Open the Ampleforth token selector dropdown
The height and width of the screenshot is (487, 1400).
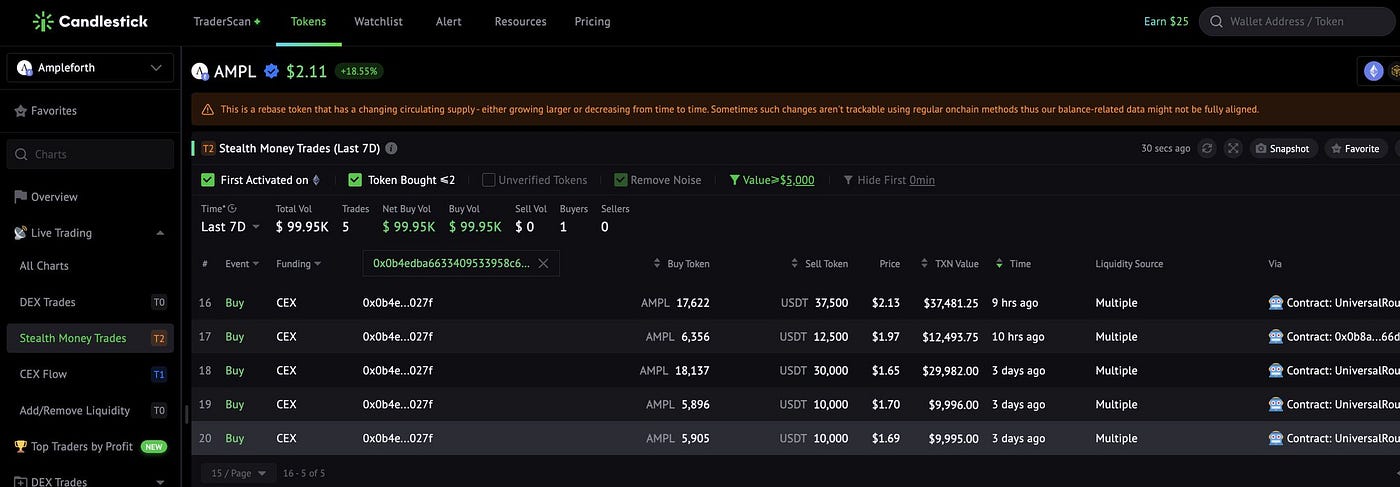(90, 68)
